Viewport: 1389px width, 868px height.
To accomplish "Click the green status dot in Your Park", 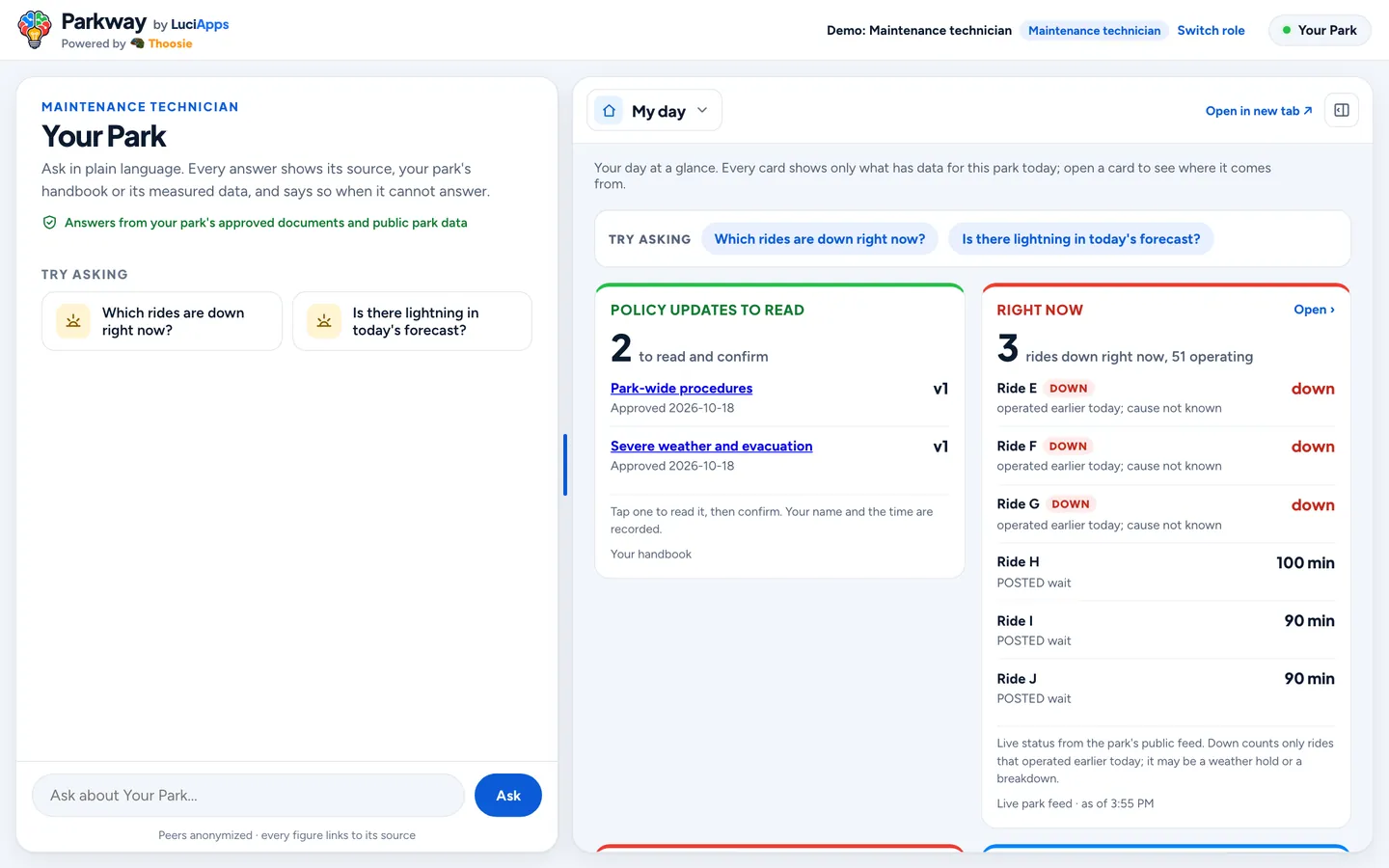I will (x=1287, y=31).
